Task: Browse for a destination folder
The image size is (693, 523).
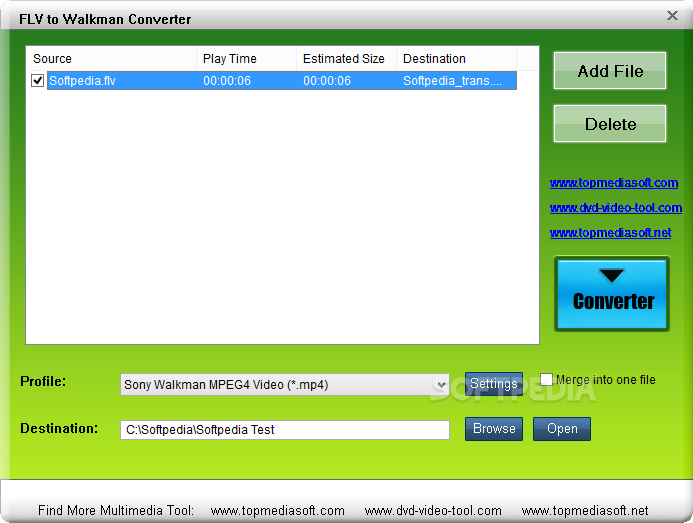Action: click(x=494, y=429)
